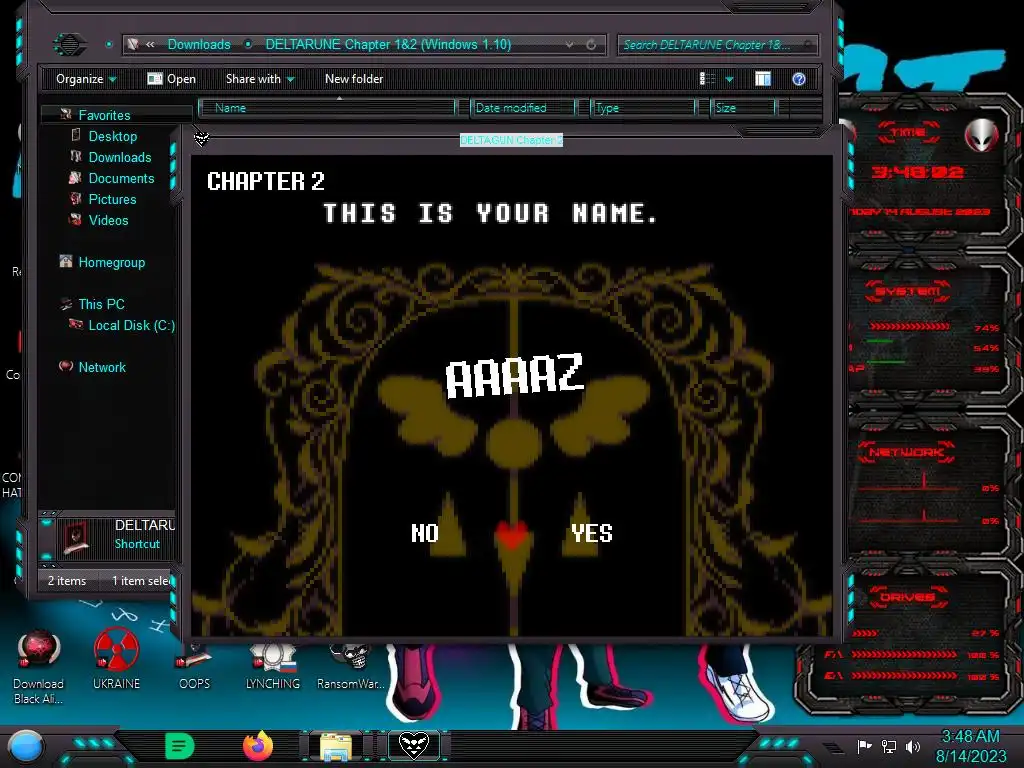The width and height of the screenshot is (1024, 768).
Task: Click the '2 items' status bar text
Action: [67, 581]
